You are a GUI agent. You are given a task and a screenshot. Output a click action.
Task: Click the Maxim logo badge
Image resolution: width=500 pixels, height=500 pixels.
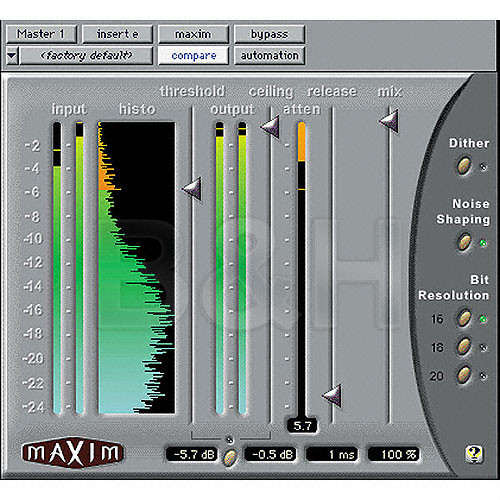pyautogui.click(x=73, y=453)
